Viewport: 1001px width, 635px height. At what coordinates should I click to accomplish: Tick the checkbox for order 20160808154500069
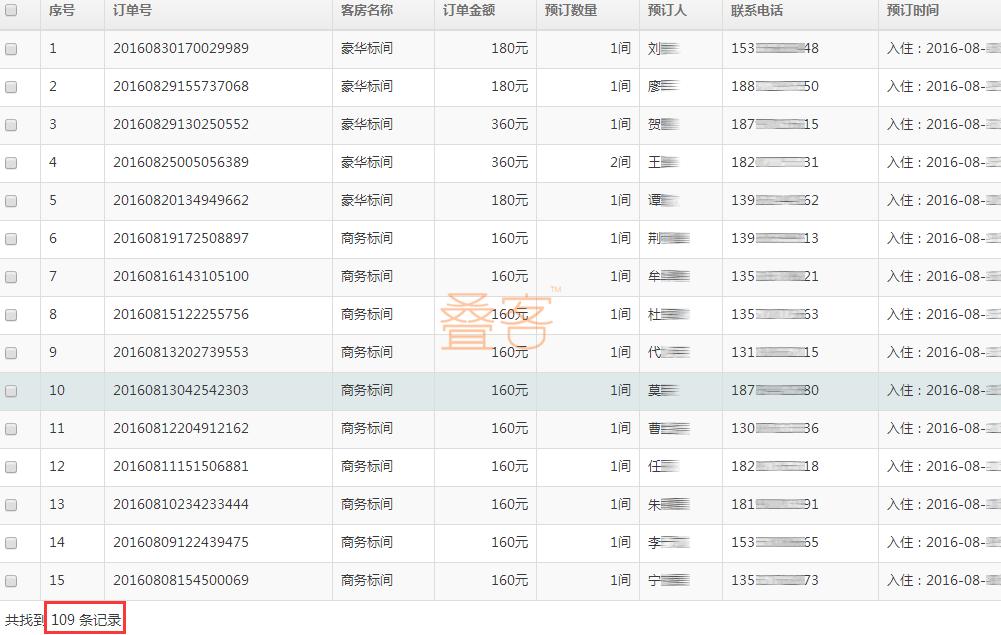point(11,581)
